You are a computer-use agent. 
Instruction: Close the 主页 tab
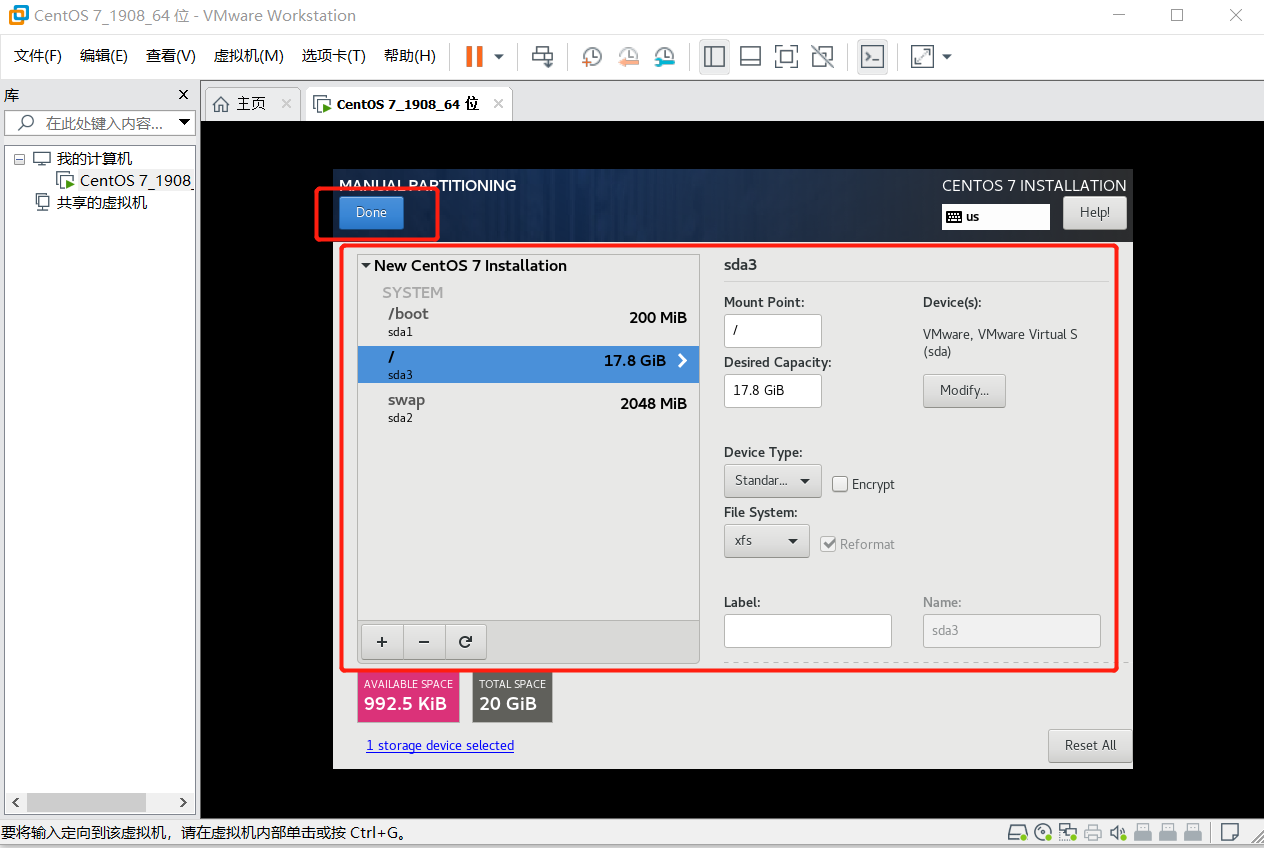click(x=286, y=104)
